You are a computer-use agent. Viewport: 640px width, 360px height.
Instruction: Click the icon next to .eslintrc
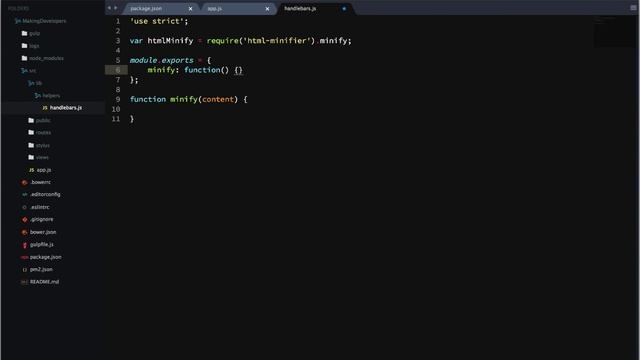[x=24, y=207]
